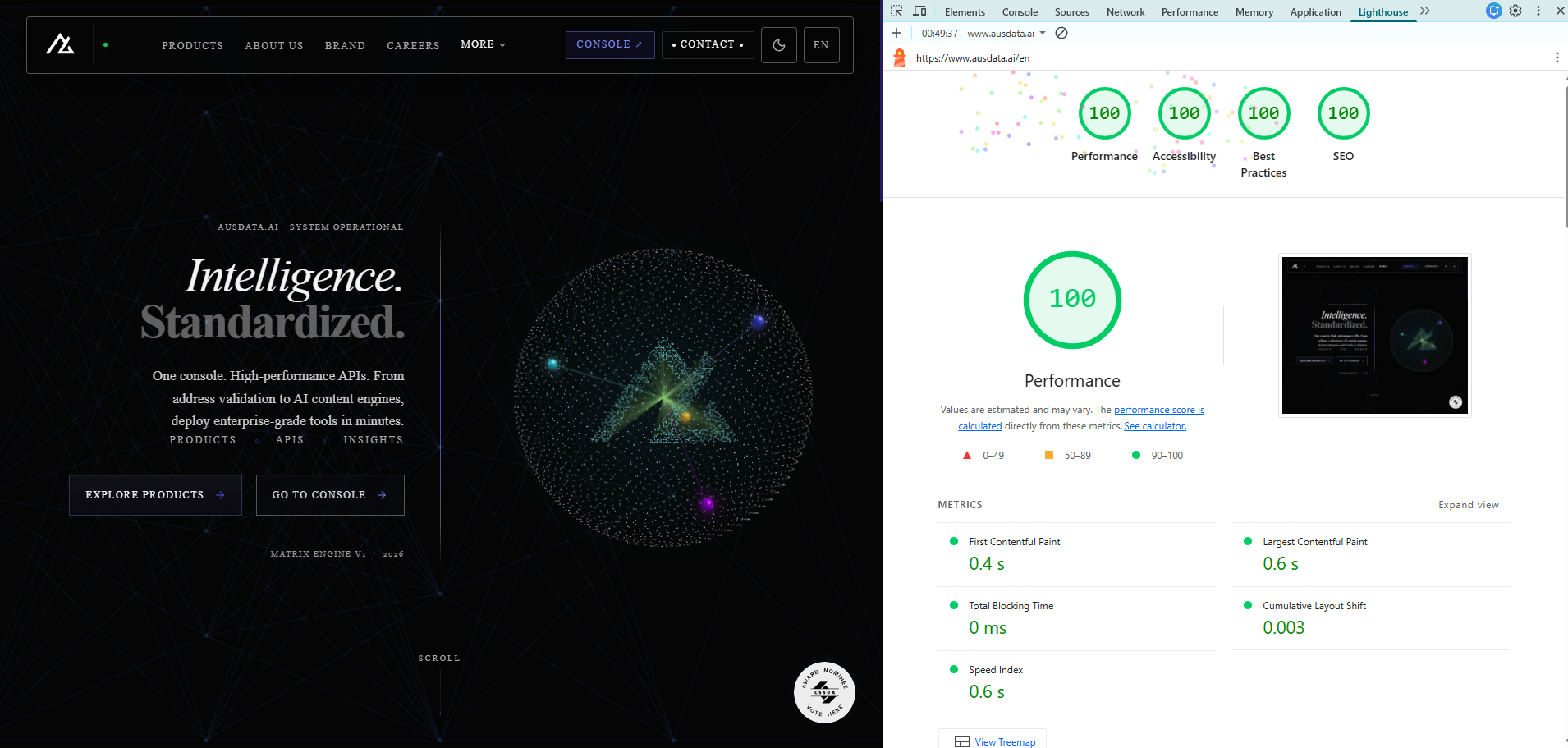
Task: Open the report selector dropdown 00:49:37
Action: [983, 34]
